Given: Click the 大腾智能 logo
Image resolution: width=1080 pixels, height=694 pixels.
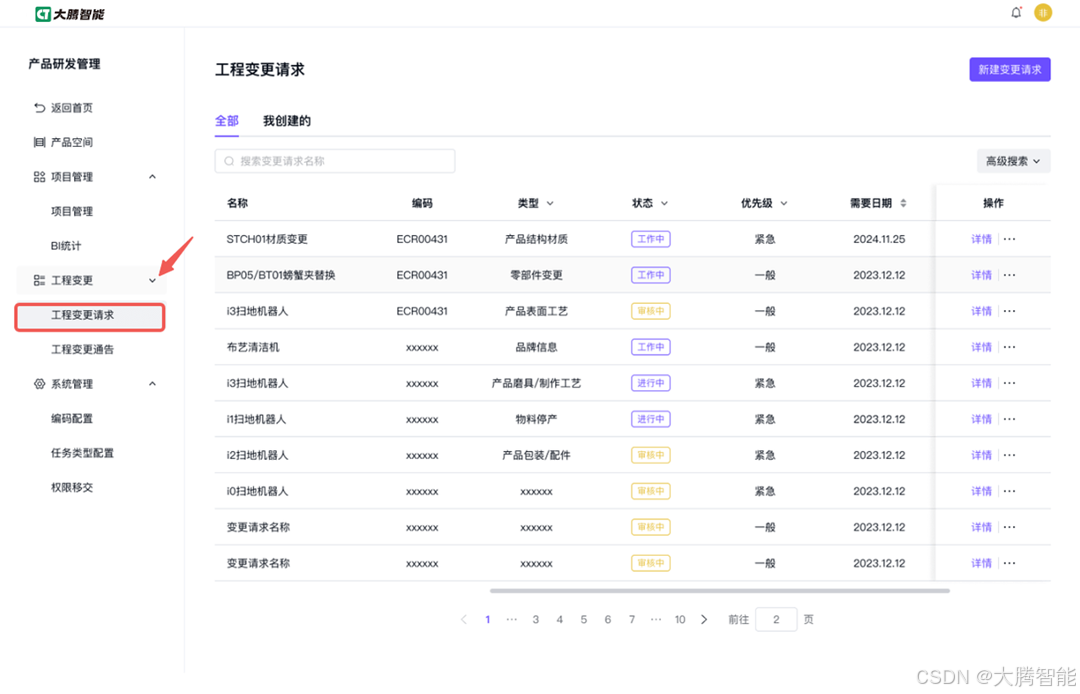Looking at the screenshot, I should 70,14.
